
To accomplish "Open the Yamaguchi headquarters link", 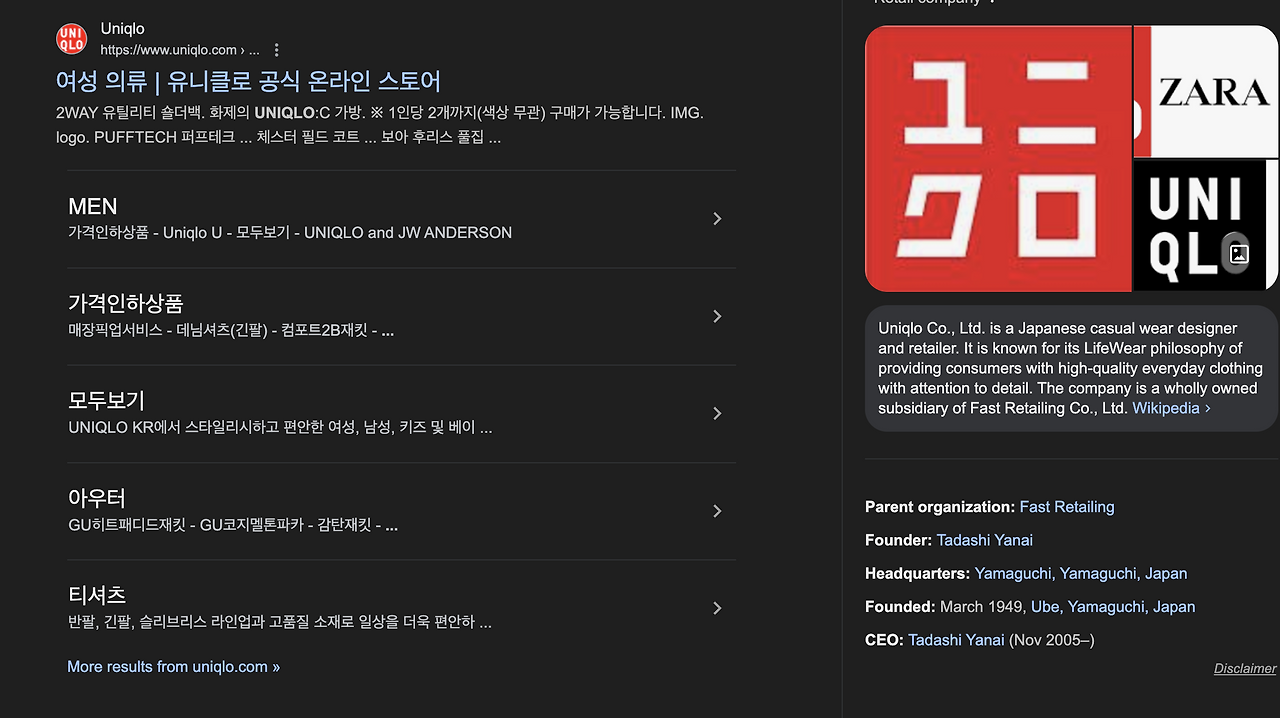I will (1012, 573).
